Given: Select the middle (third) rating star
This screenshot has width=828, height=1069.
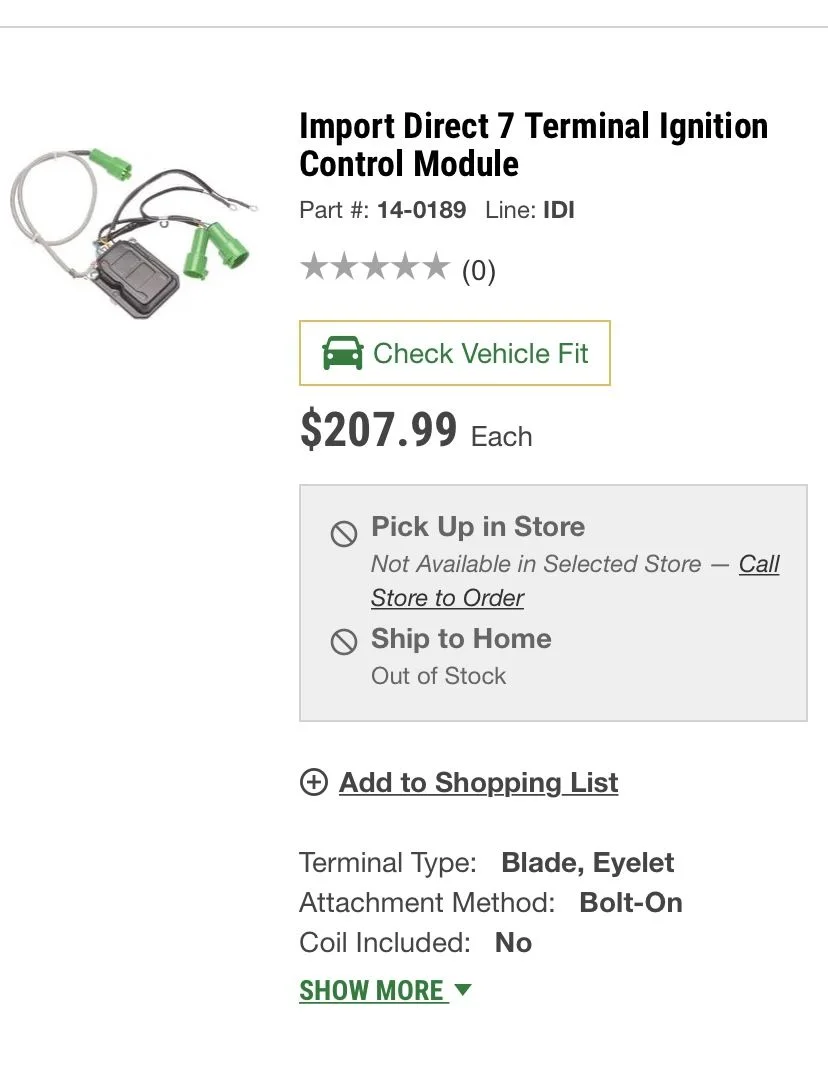Looking at the screenshot, I should pyautogui.click(x=375, y=267).
